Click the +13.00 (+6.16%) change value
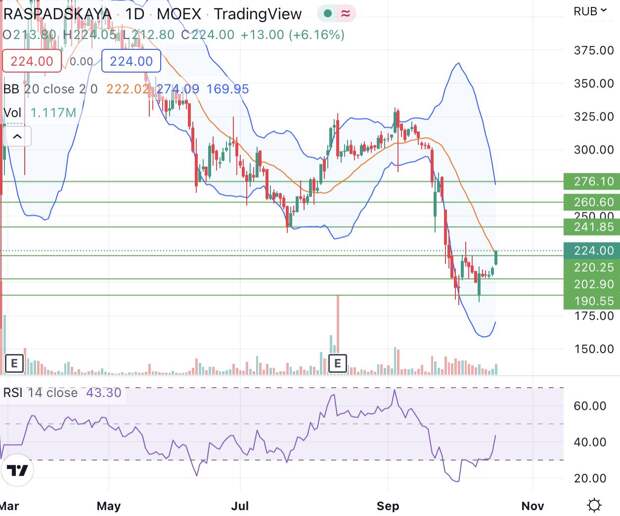Viewport: 620px width, 516px height. (292, 35)
